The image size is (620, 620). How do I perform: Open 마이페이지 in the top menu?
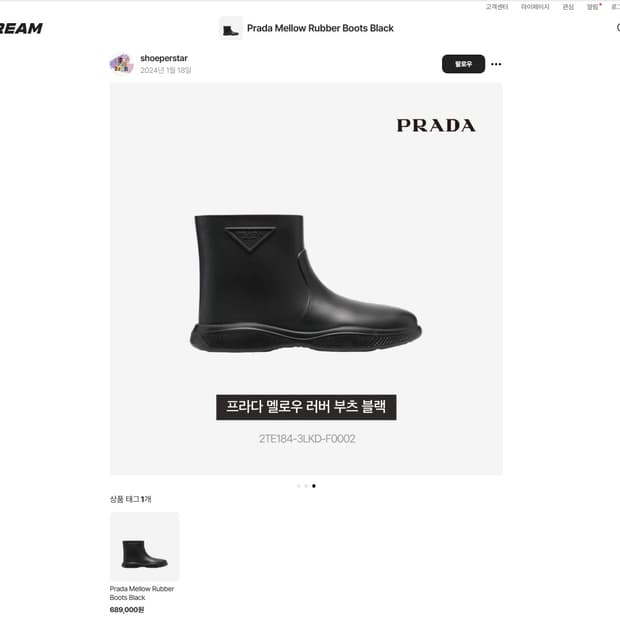click(x=535, y=7)
